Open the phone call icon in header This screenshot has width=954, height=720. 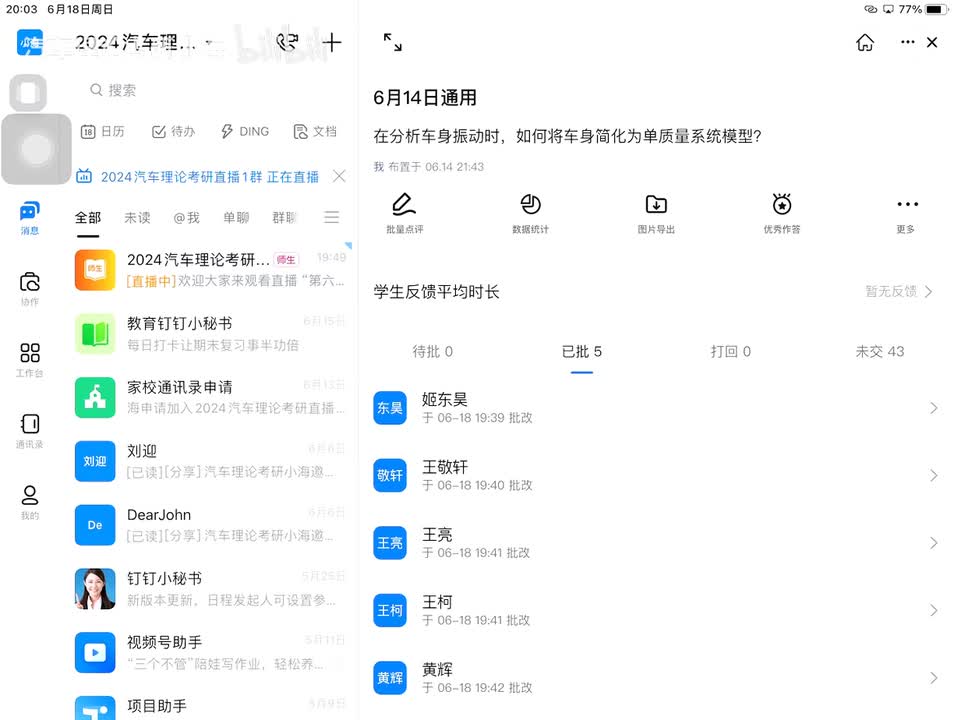tap(287, 42)
